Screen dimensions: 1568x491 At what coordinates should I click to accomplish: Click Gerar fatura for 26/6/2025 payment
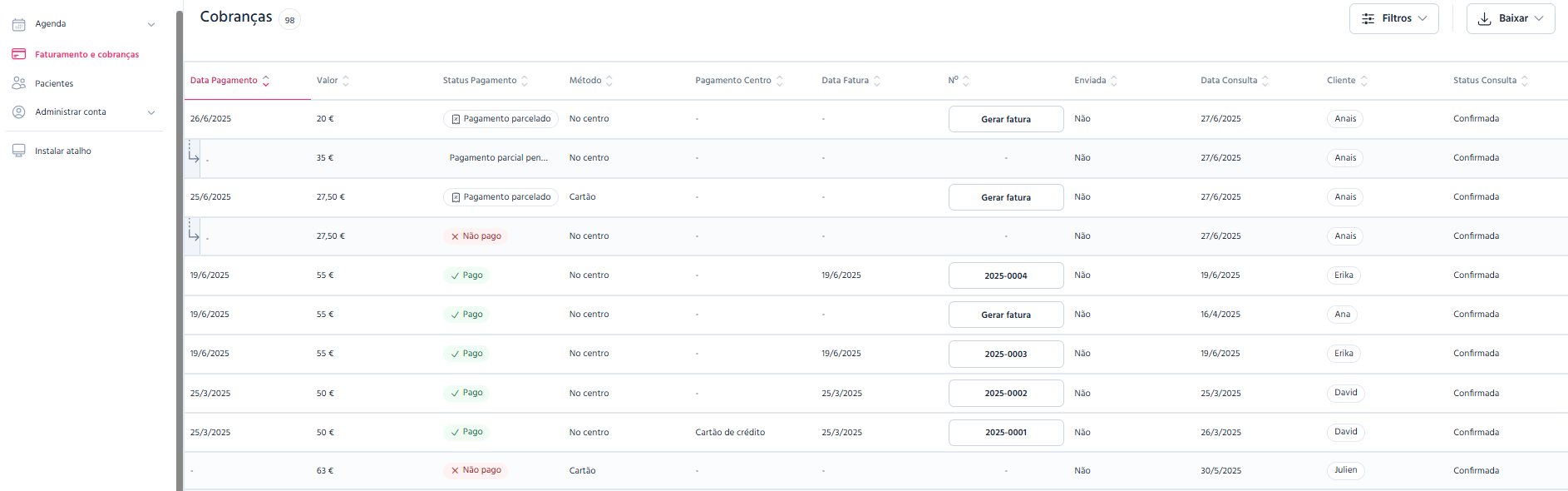1006,119
